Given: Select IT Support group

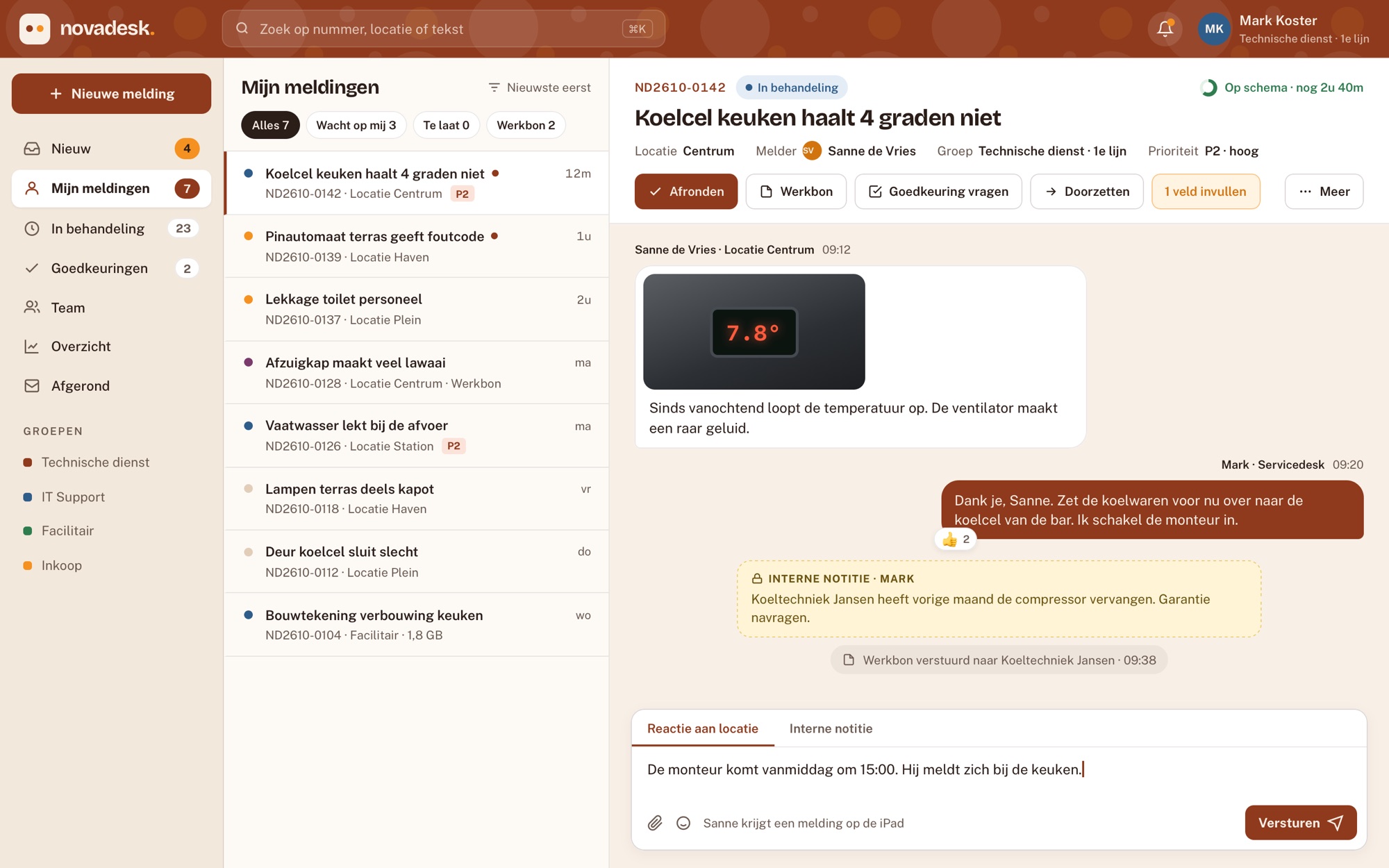Looking at the screenshot, I should pos(64,497).
